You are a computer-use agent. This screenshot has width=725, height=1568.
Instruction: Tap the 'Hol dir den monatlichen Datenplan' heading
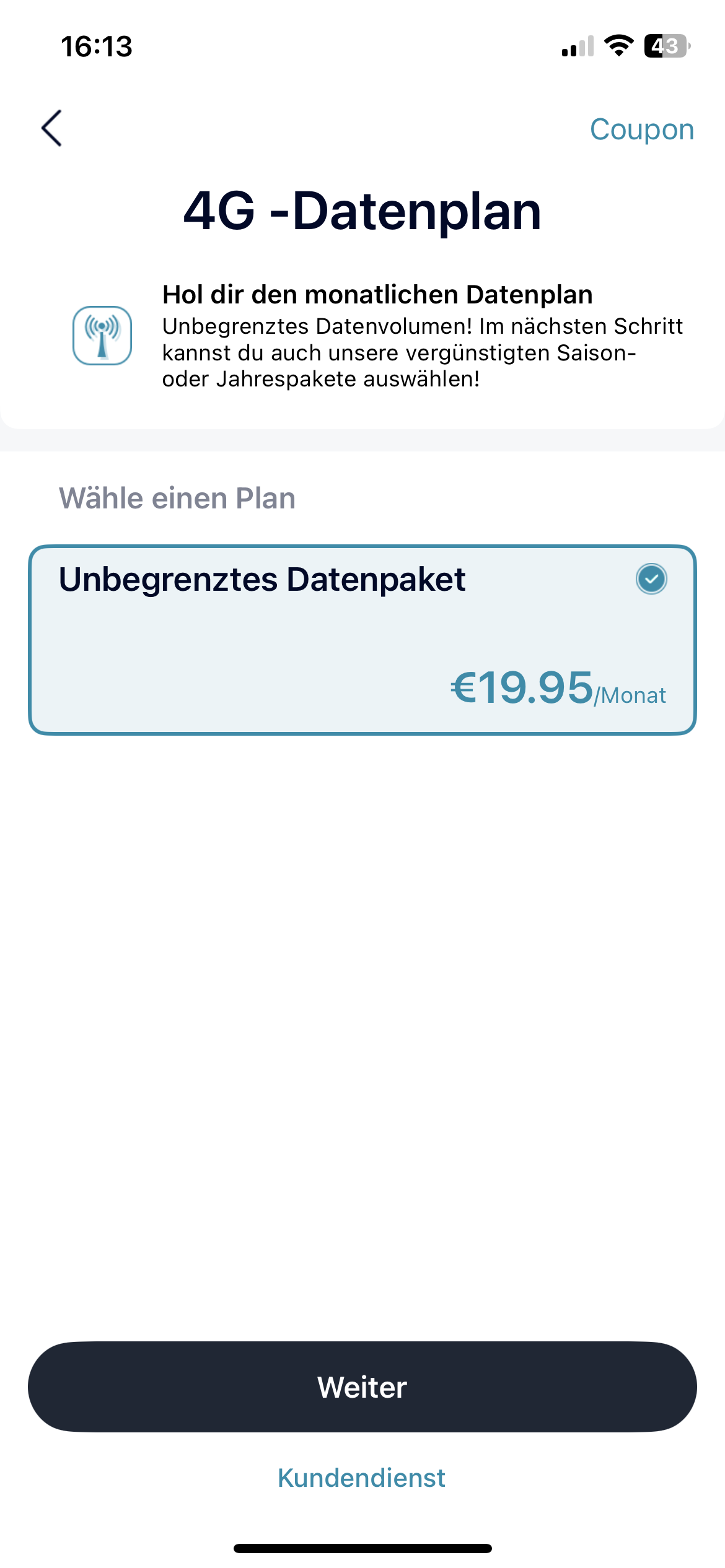pos(377,295)
